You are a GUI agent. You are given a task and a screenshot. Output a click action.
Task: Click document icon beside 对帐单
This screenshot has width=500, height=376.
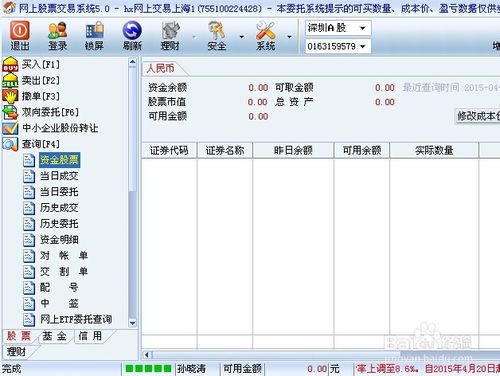29,256
